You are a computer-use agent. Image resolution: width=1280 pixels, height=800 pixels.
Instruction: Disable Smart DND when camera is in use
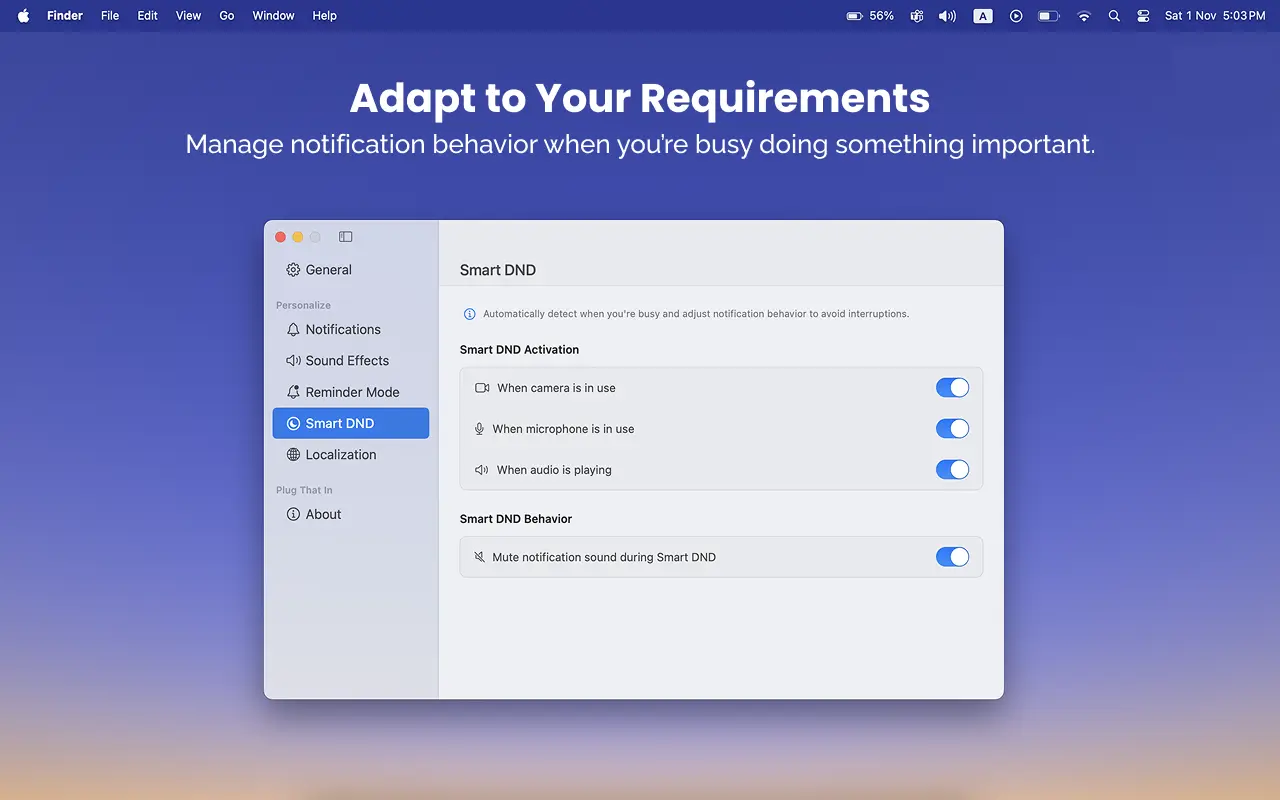[x=952, y=388]
